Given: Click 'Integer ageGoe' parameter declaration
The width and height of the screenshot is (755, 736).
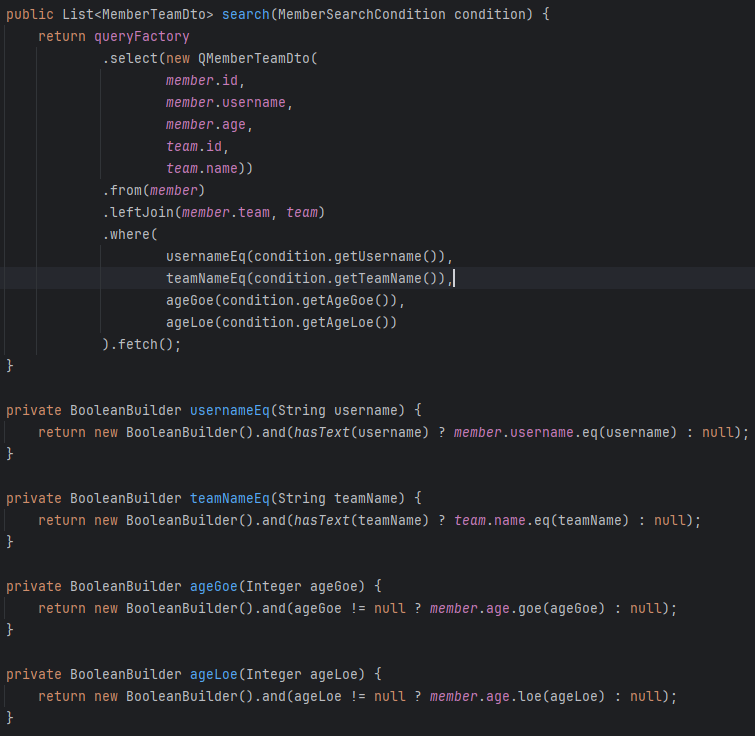Looking at the screenshot, I should coord(302,587).
